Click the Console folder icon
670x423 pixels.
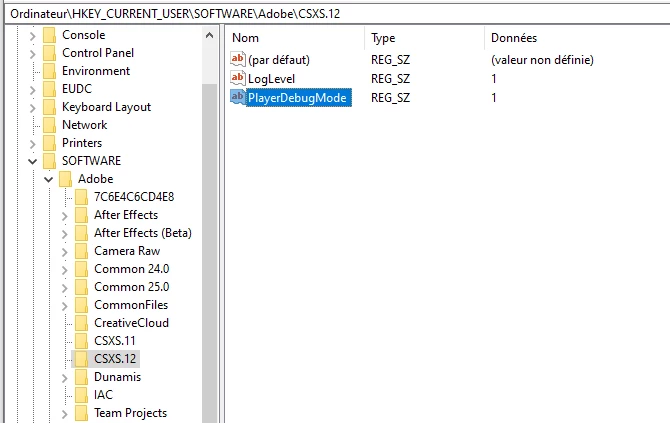click(50, 35)
